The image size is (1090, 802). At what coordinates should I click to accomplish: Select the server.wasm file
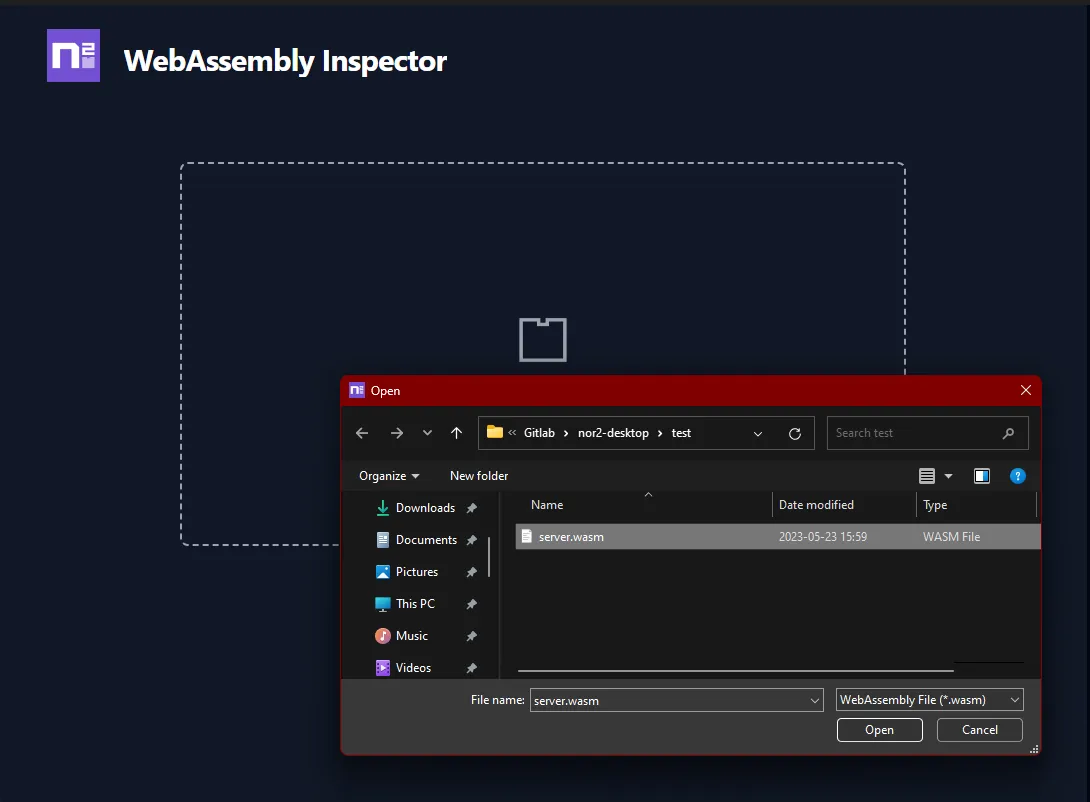pos(571,536)
